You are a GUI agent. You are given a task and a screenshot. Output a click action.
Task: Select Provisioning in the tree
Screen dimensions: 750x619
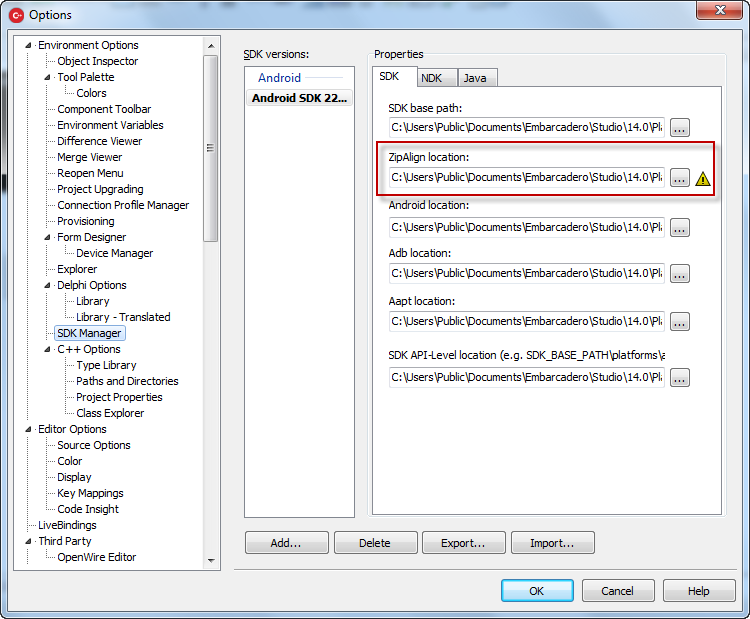[x=86, y=221]
